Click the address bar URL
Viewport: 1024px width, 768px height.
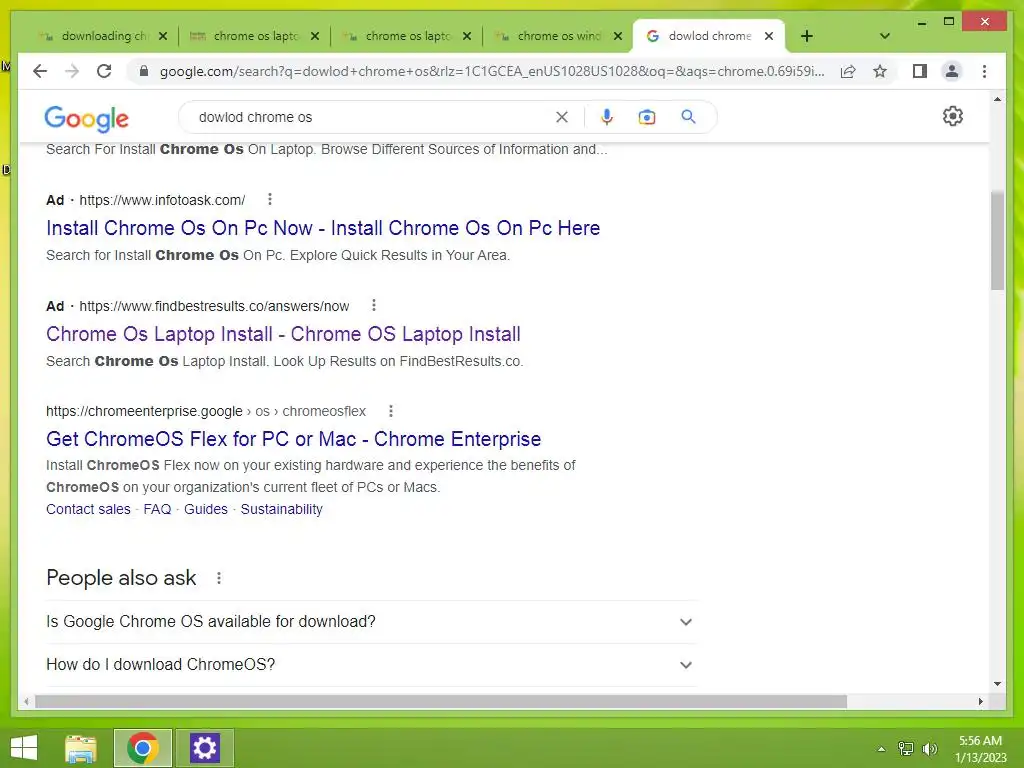pyautogui.click(x=492, y=71)
